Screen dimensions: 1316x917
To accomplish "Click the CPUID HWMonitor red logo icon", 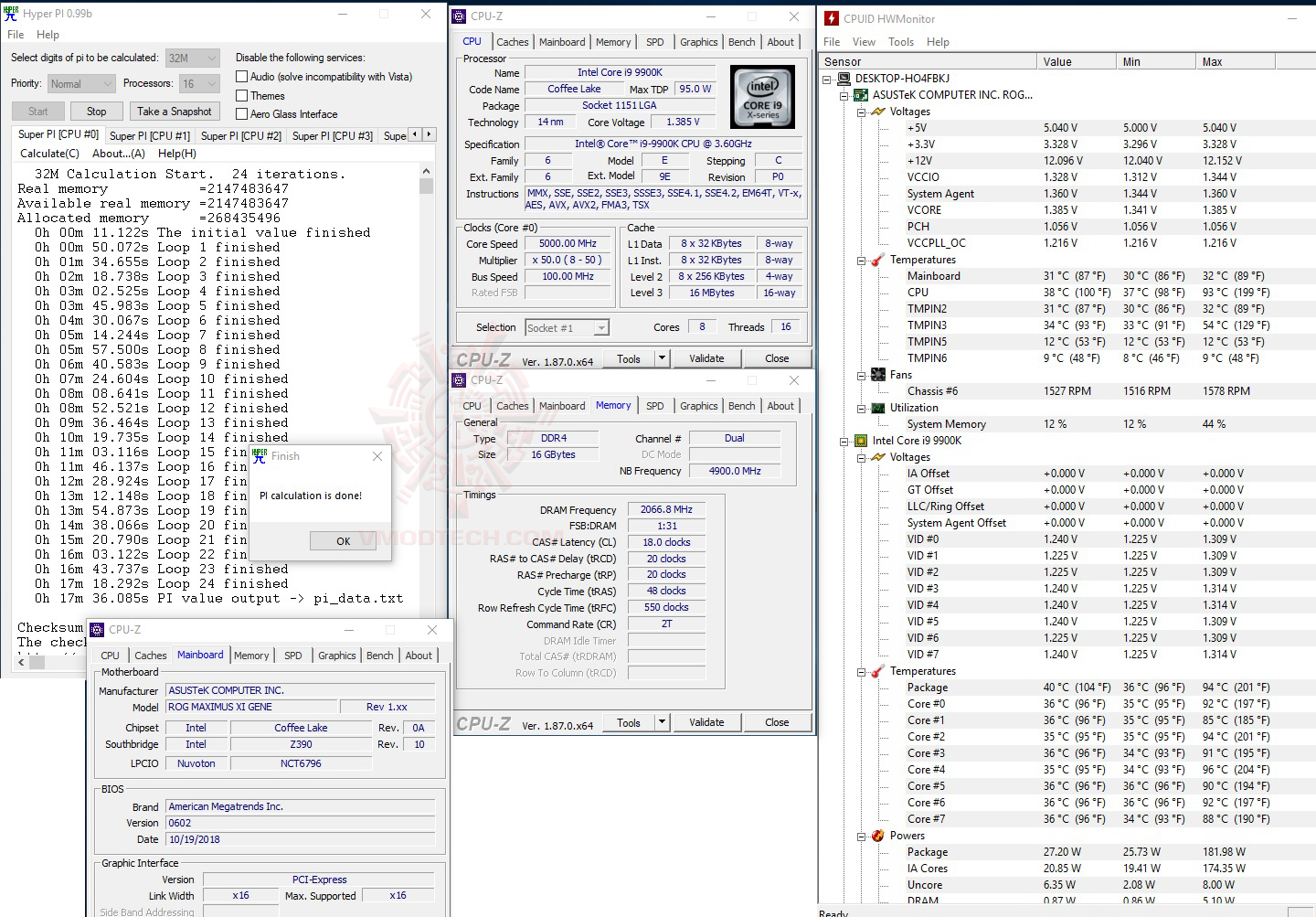I will coord(831,17).
